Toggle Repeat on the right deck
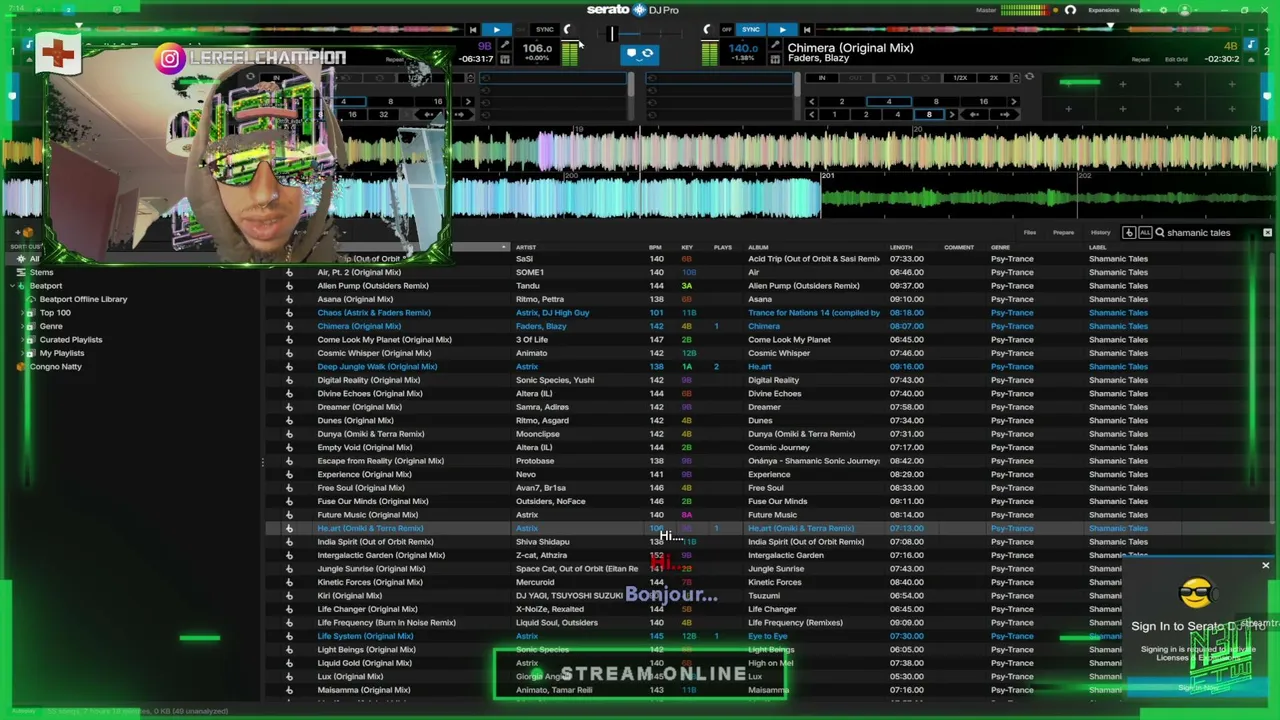Viewport: 1280px width, 720px height. [x=1140, y=60]
